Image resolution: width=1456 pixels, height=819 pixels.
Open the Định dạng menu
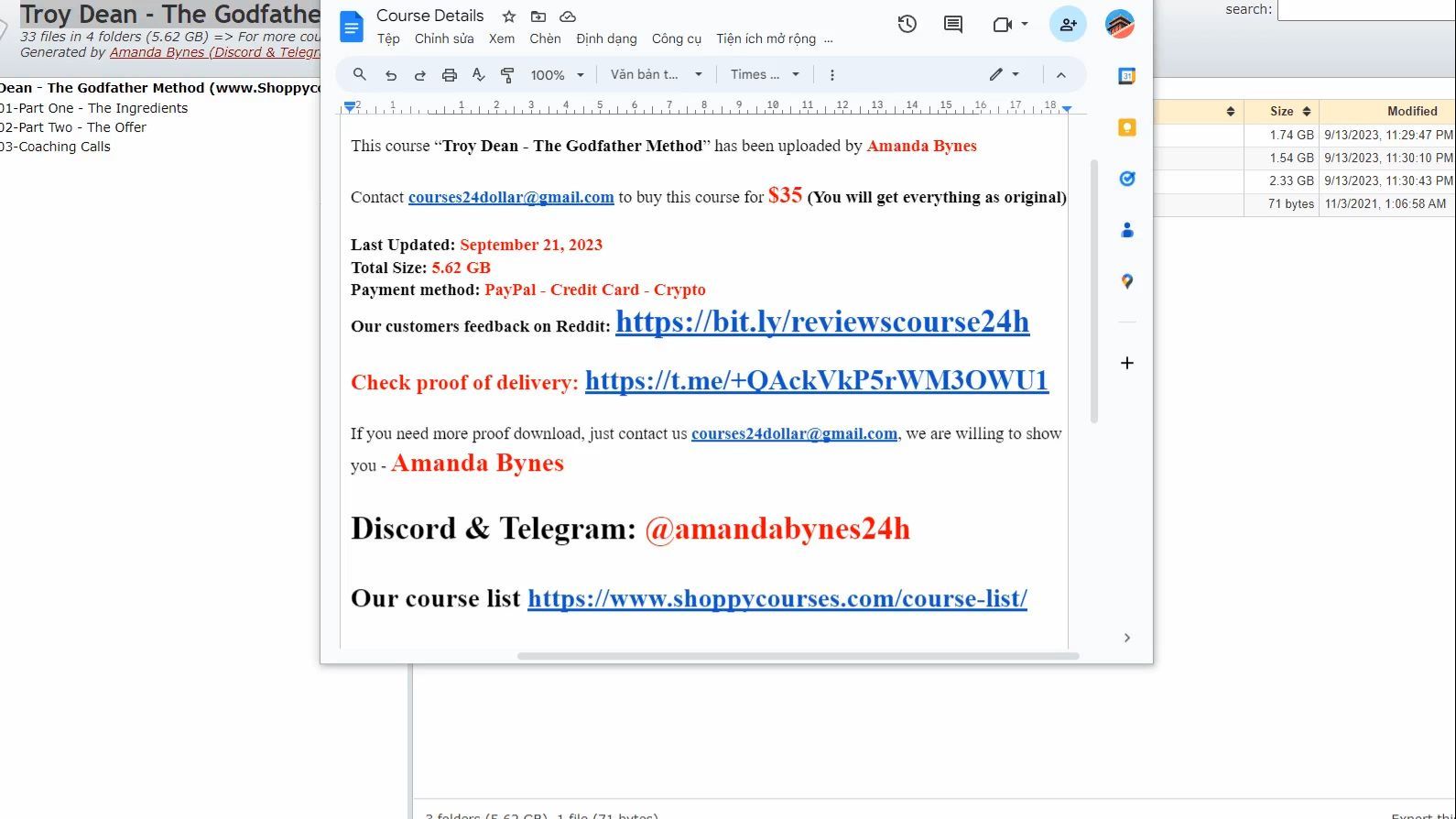(x=606, y=38)
